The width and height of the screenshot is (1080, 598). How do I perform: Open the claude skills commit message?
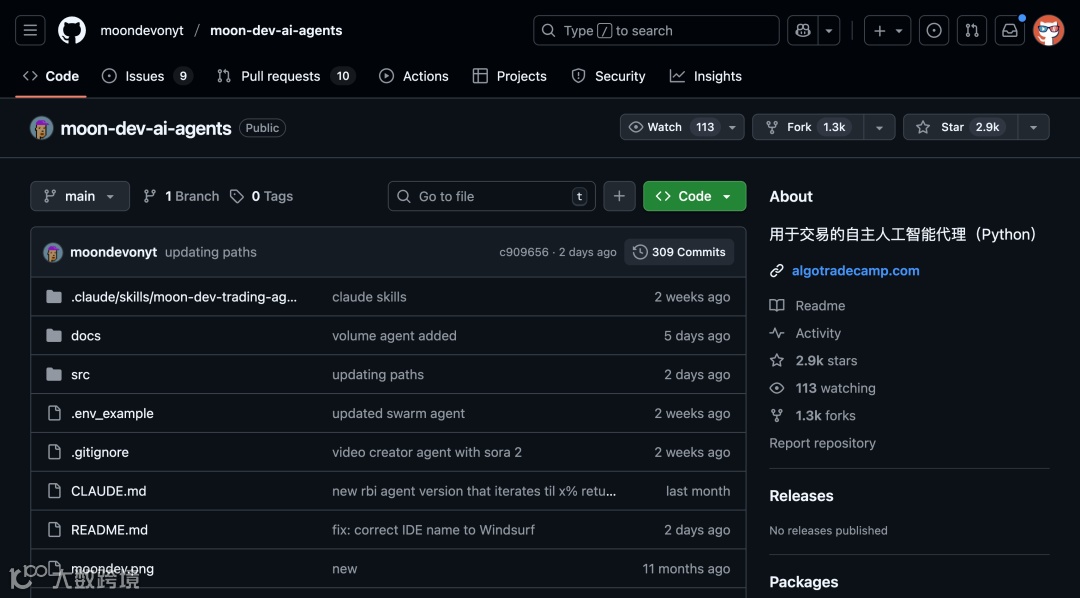(369, 297)
